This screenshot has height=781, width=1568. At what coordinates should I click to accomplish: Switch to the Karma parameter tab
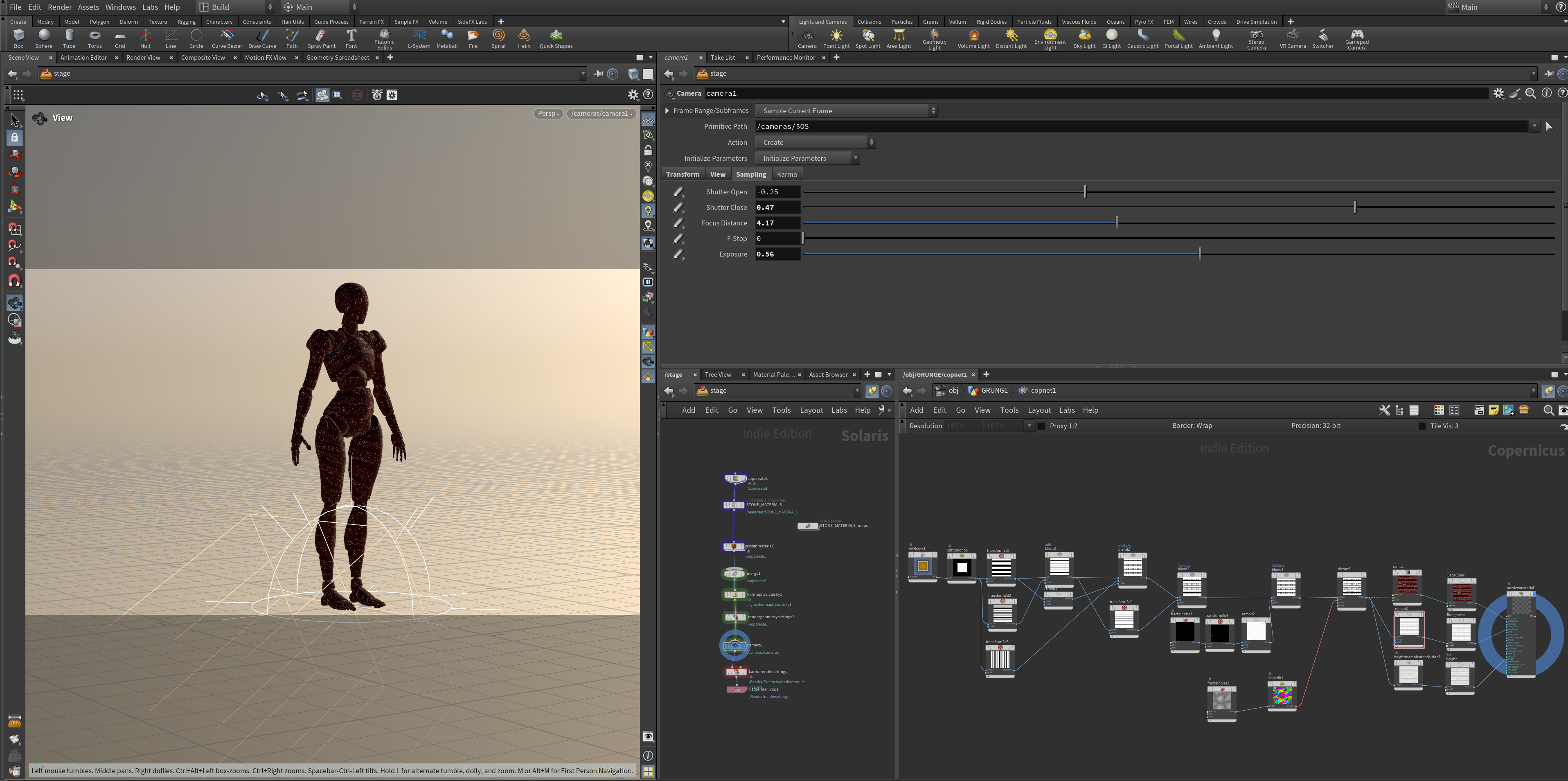click(x=786, y=175)
